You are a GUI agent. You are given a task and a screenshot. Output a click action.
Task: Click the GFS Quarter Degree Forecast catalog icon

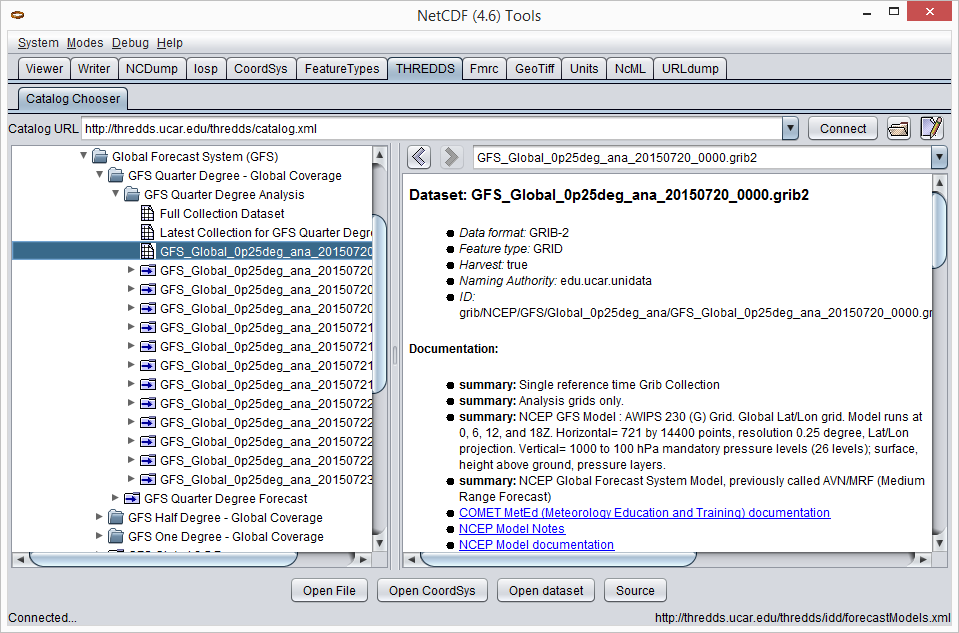(x=132, y=499)
